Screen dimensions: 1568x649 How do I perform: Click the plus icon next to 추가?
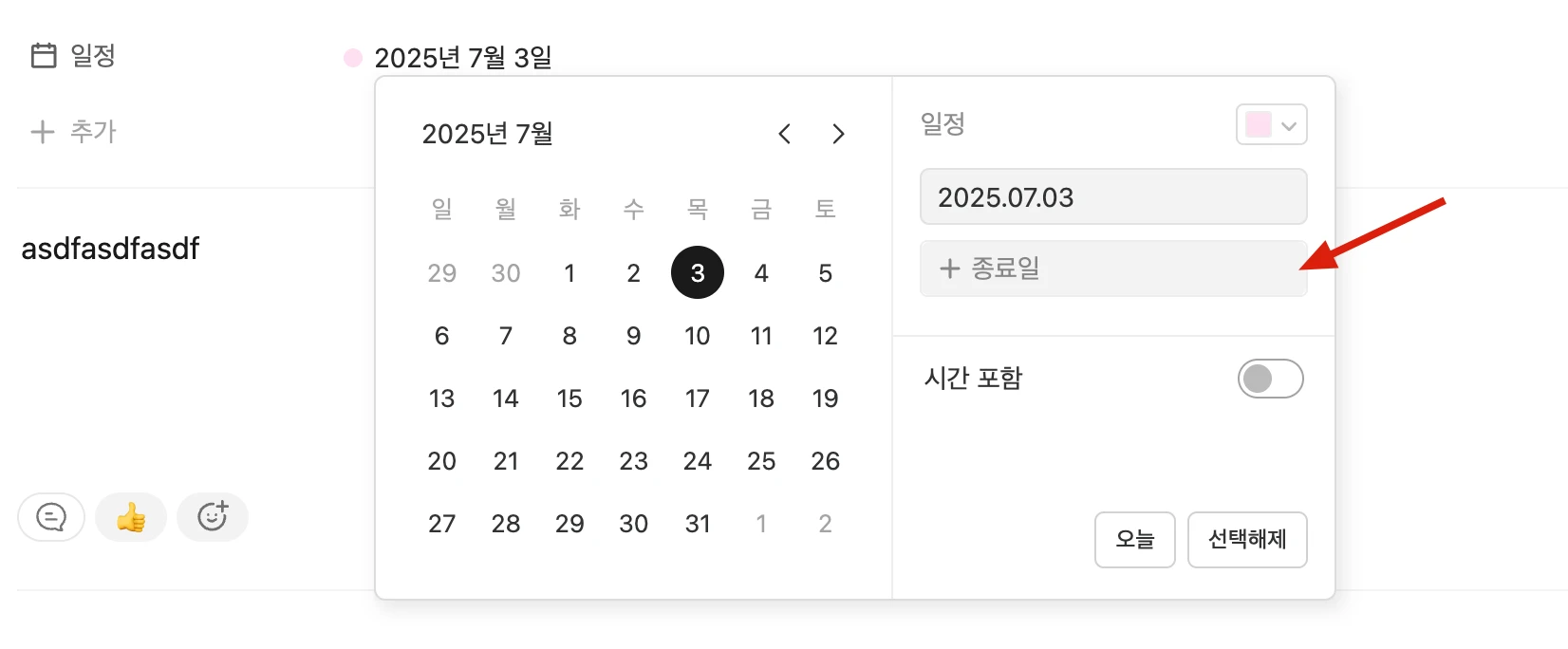[43, 131]
